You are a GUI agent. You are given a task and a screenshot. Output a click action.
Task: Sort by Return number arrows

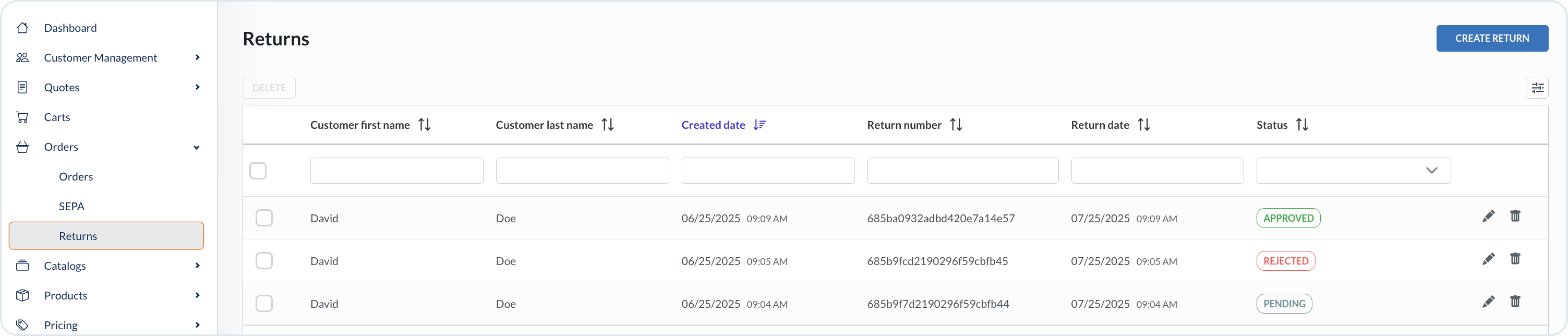[x=956, y=125]
